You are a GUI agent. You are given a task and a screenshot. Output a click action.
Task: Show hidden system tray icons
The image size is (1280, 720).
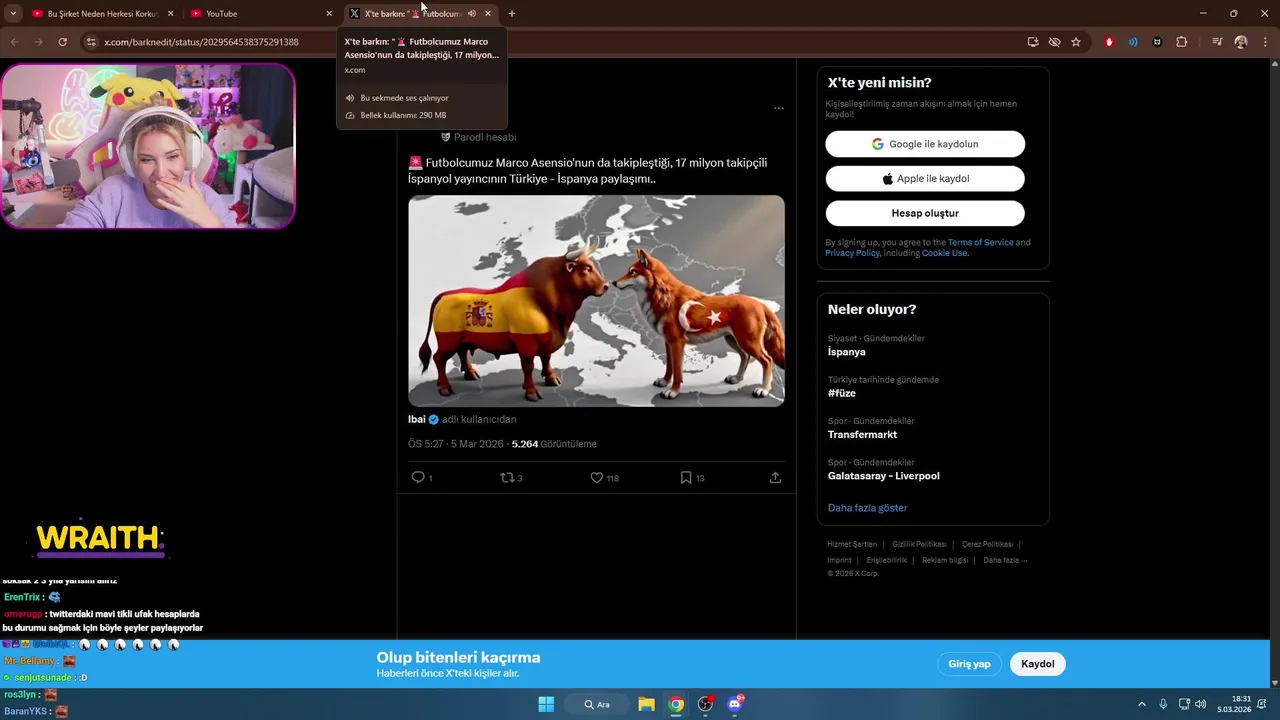click(x=1142, y=704)
